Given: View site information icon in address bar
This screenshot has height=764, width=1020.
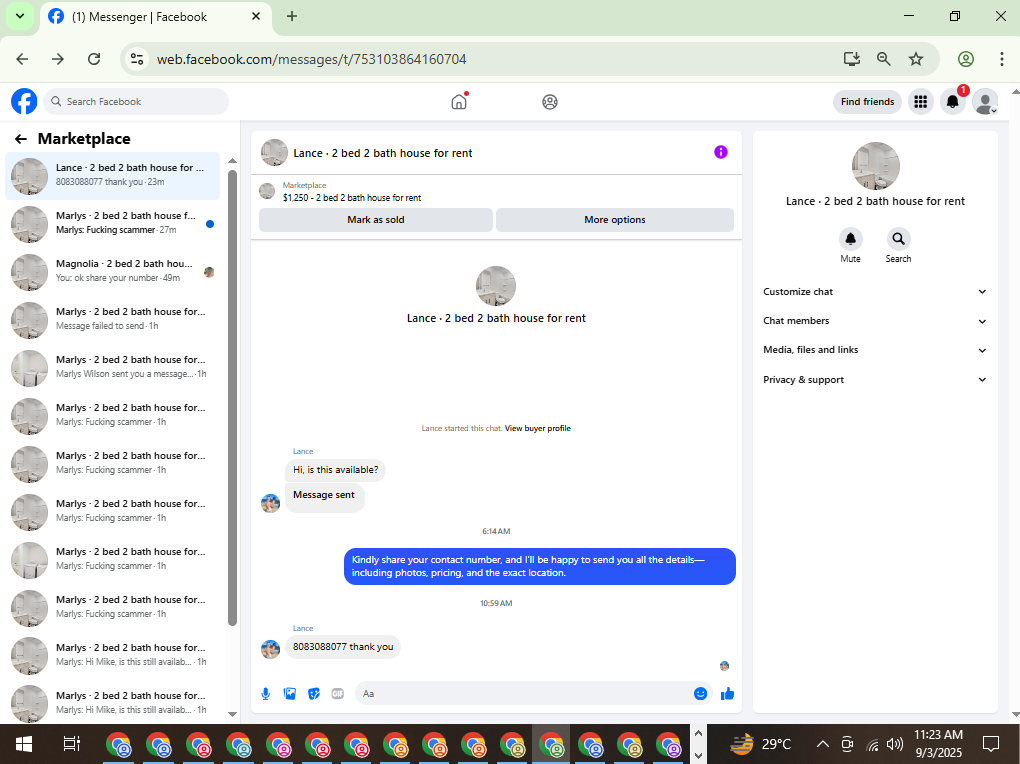Looking at the screenshot, I should pyautogui.click(x=137, y=59).
